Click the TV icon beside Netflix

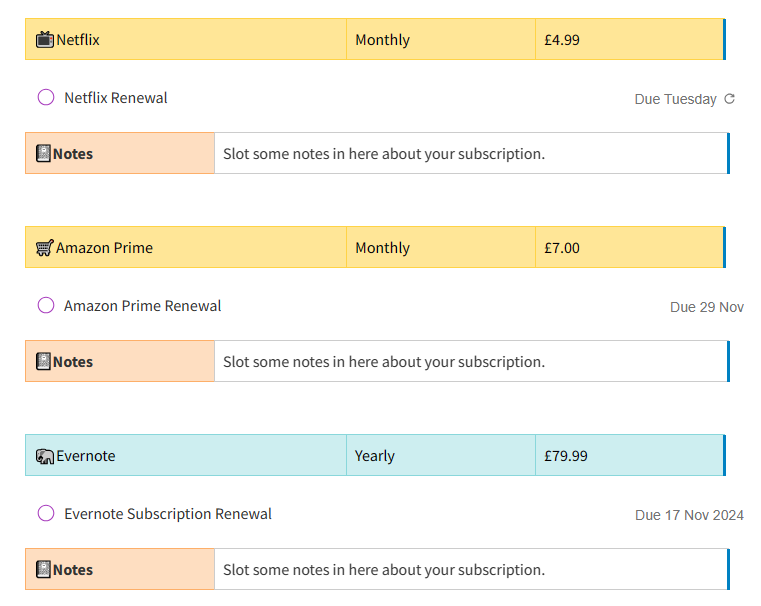[45, 40]
